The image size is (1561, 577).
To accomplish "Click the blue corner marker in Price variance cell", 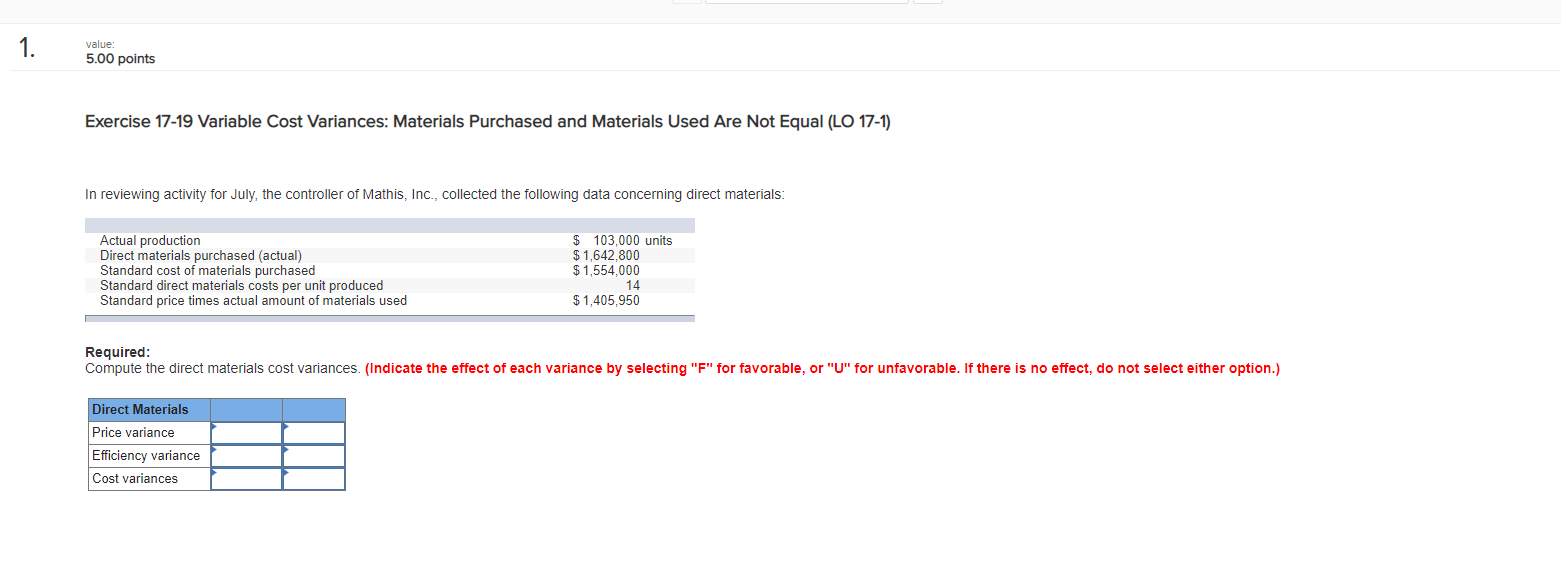I will pos(214,427).
